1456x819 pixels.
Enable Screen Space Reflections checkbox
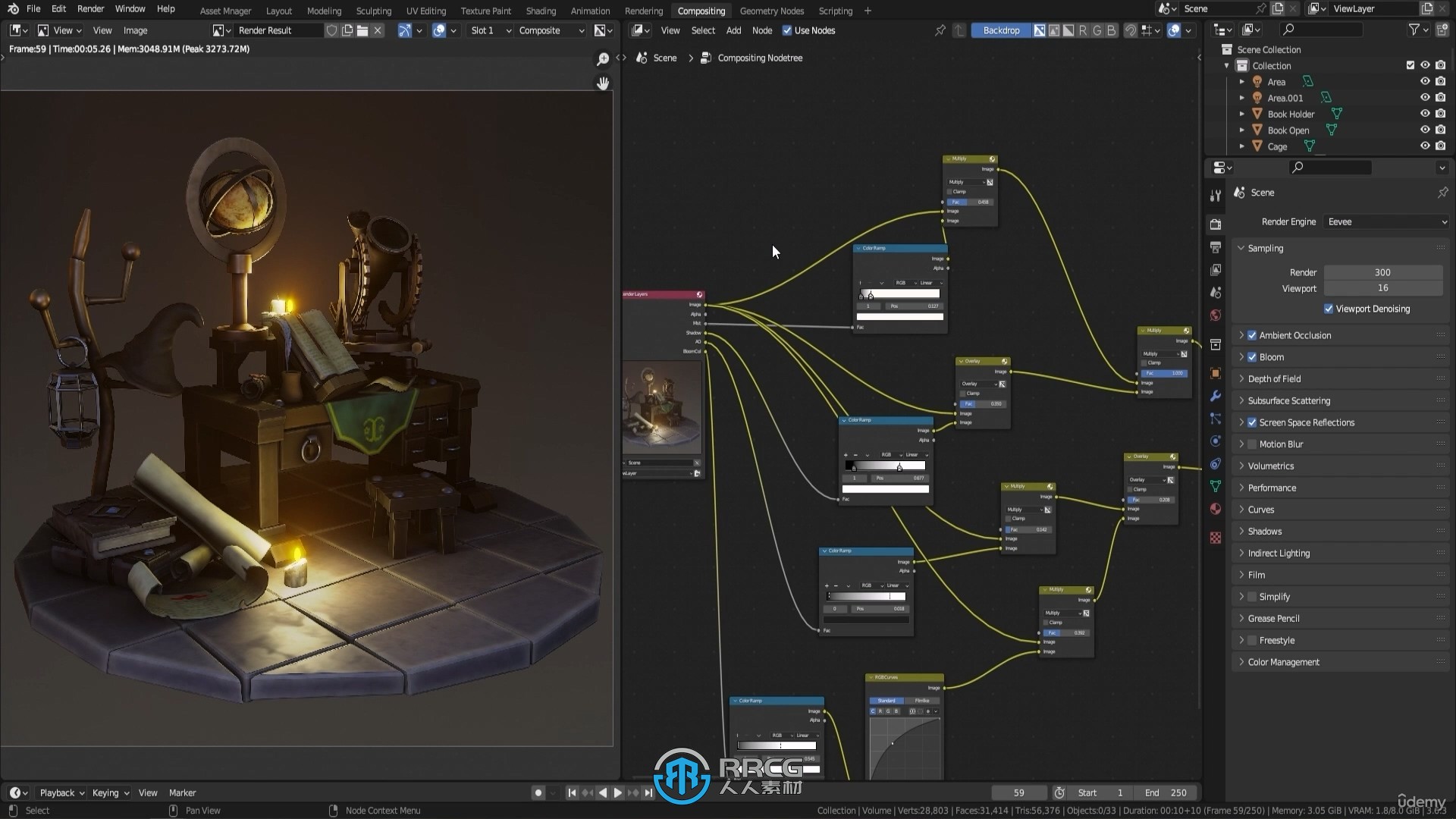[x=1253, y=421]
